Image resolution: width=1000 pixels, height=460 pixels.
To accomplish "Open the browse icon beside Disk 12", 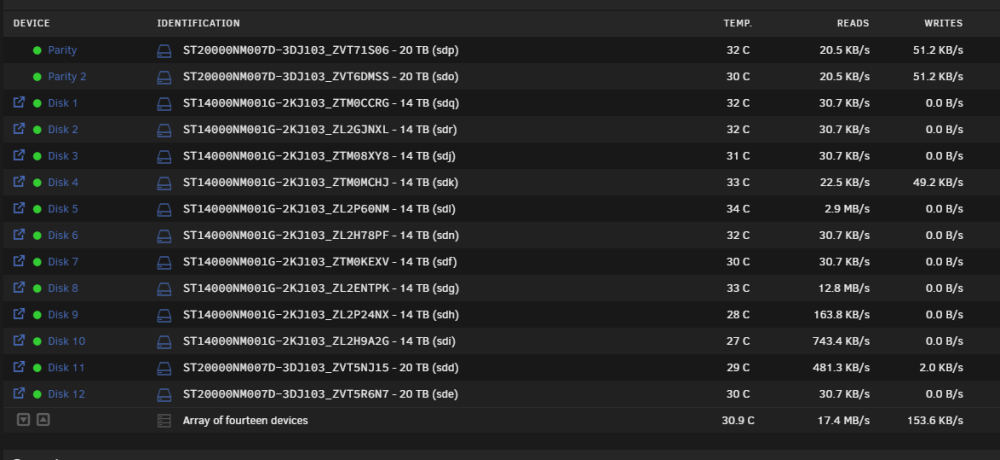I will tap(19, 393).
